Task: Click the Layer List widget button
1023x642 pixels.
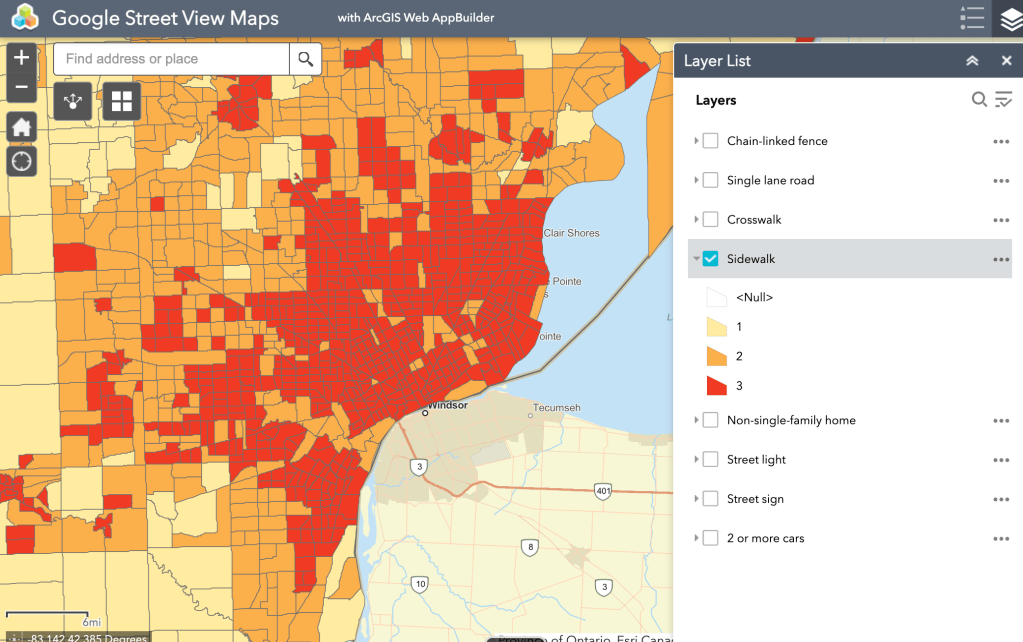Action: click(1007, 19)
